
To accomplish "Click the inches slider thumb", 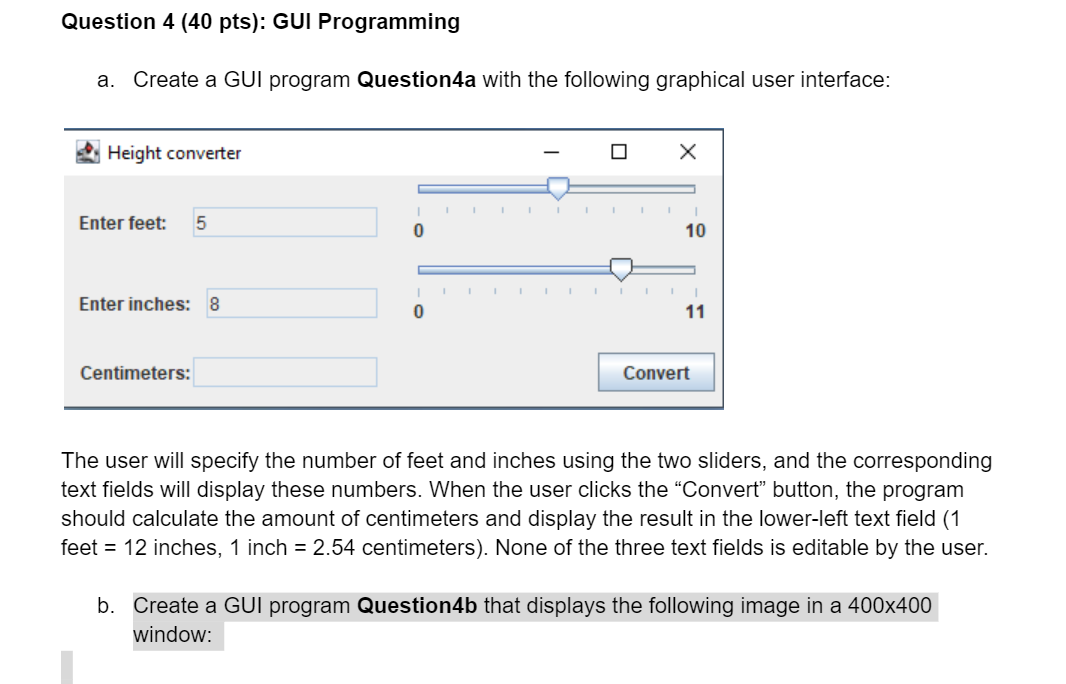I will coord(621,269).
